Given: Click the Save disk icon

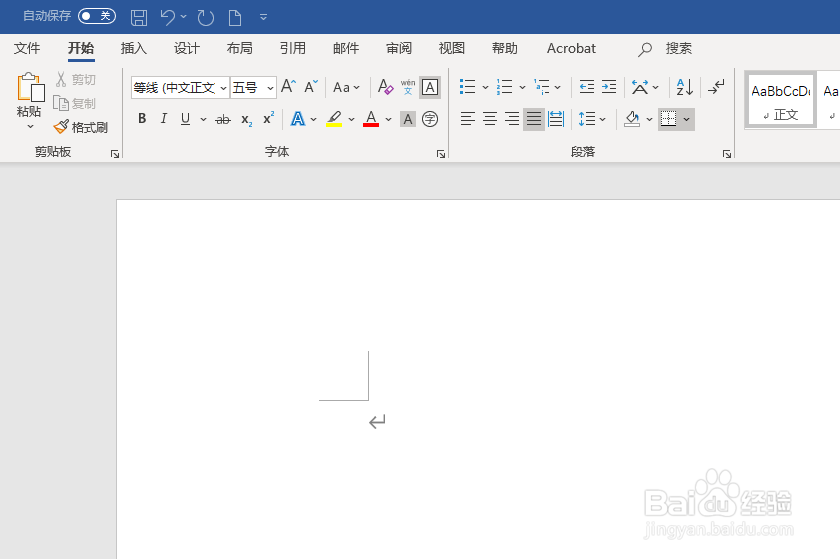Looking at the screenshot, I should [x=139, y=18].
